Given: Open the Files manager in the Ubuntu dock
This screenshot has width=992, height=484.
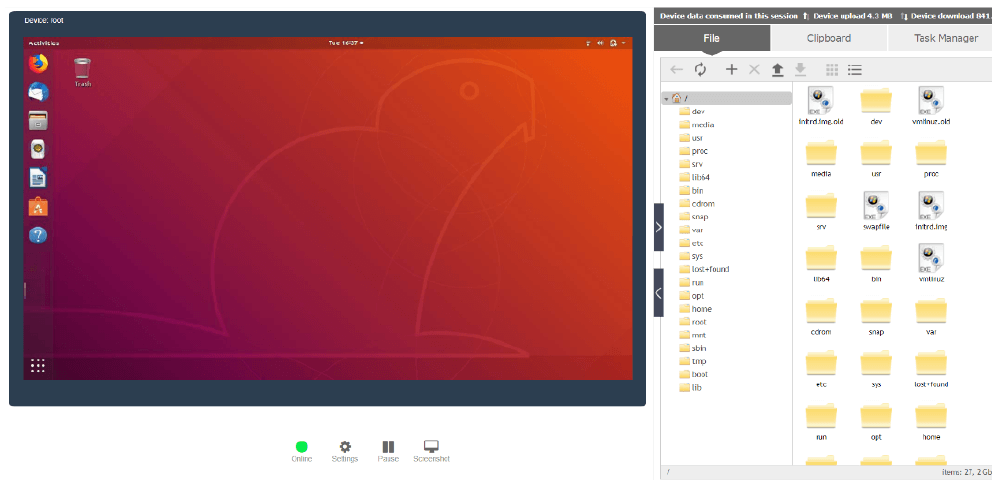Looking at the screenshot, I should point(38,120).
